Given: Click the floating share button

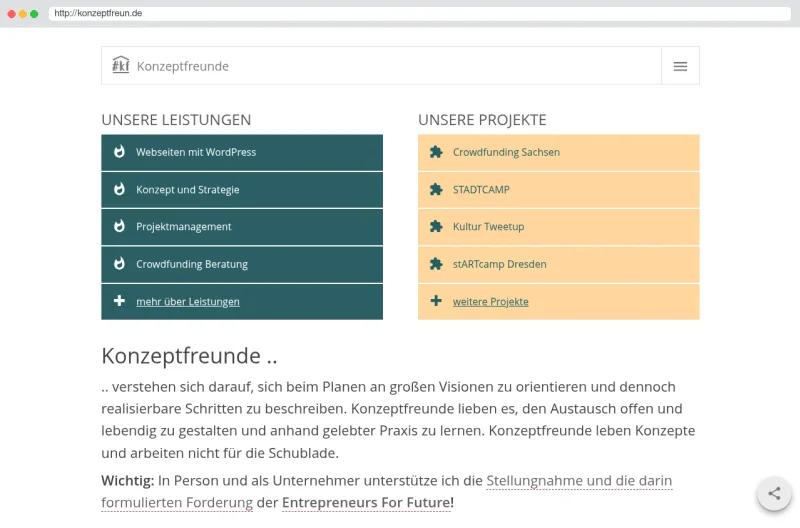Looking at the screenshot, I should point(774,493).
